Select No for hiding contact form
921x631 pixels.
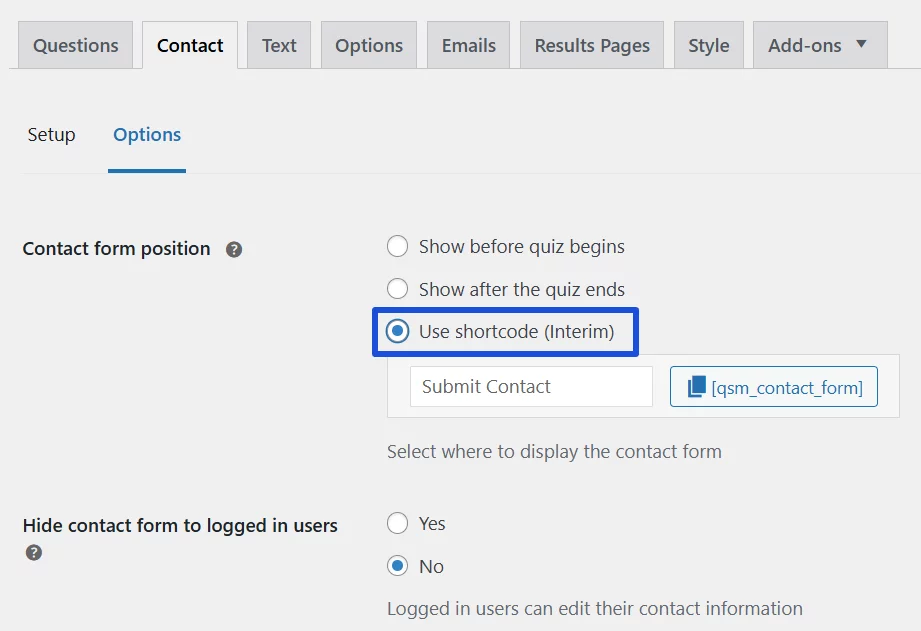398,566
